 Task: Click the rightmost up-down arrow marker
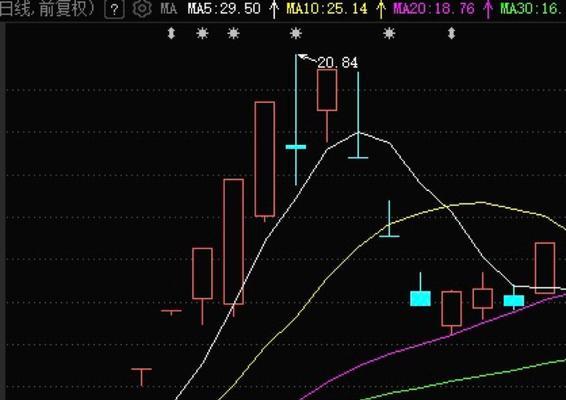click(x=451, y=34)
